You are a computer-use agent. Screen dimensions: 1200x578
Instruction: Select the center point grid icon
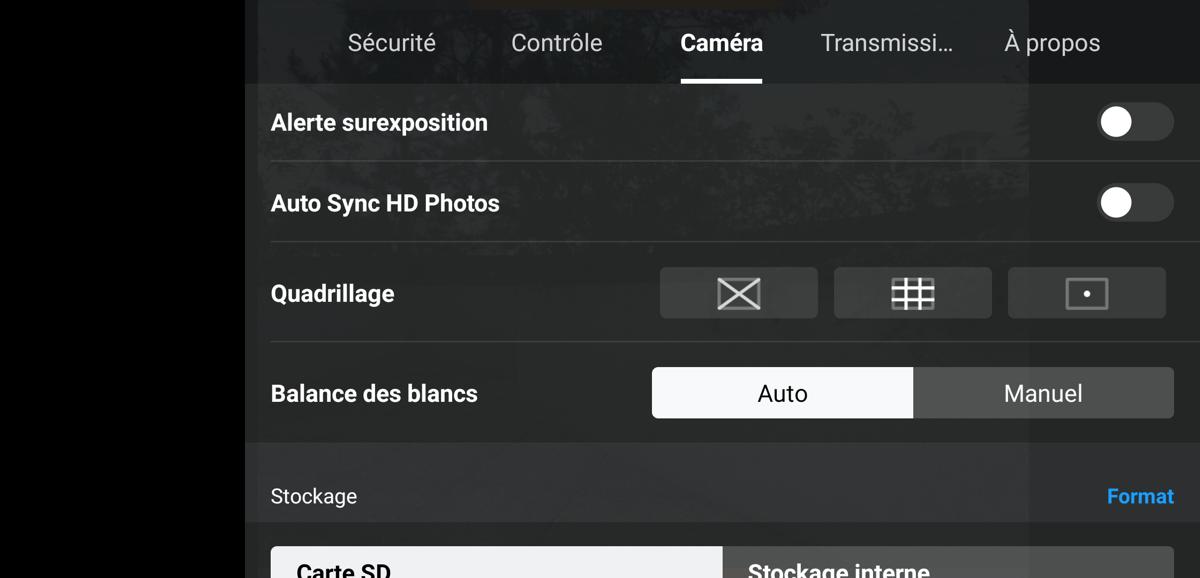[x=1087, y=293]
